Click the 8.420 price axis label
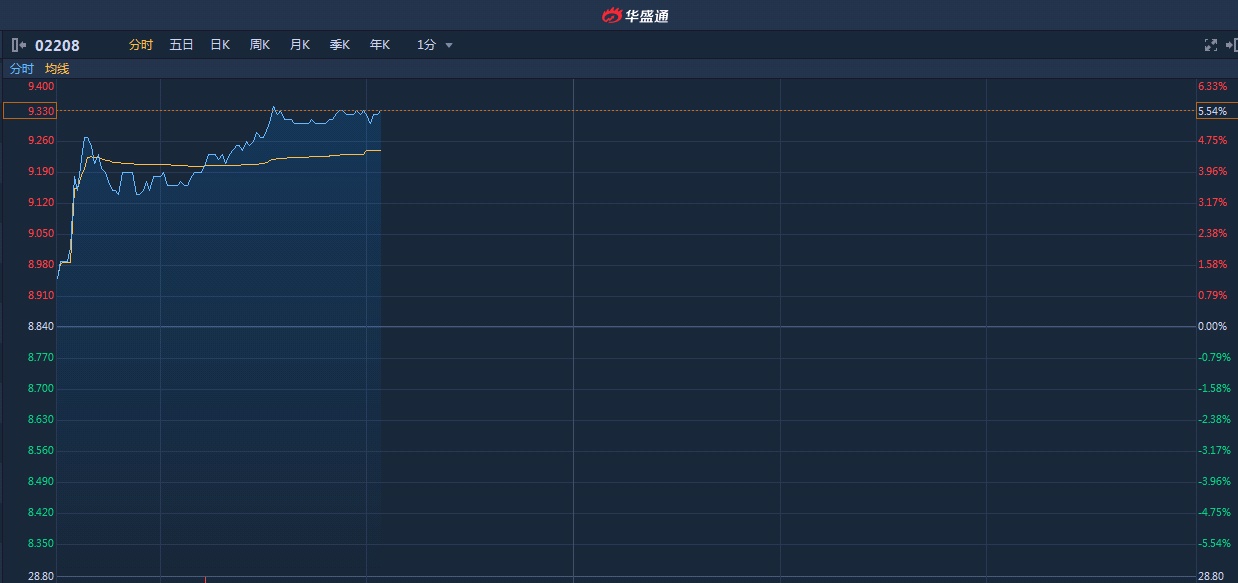1238x583 pixels. (41, 512)
